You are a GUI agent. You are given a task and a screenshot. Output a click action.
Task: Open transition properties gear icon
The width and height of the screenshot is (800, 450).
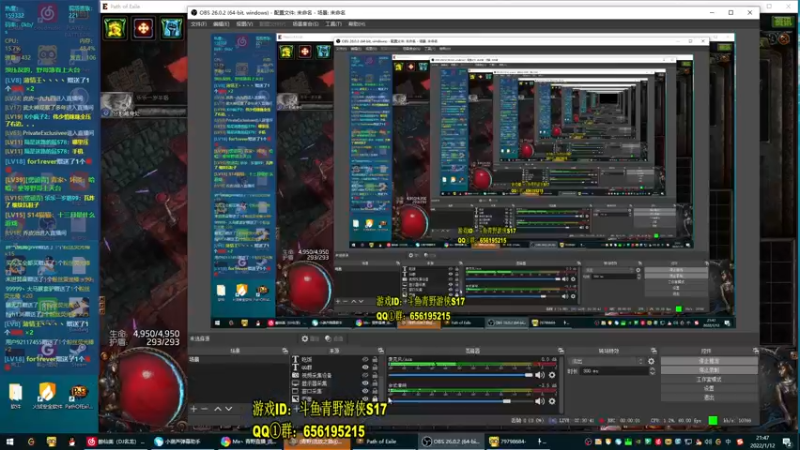pyautogui.click(x=651, y=361)
